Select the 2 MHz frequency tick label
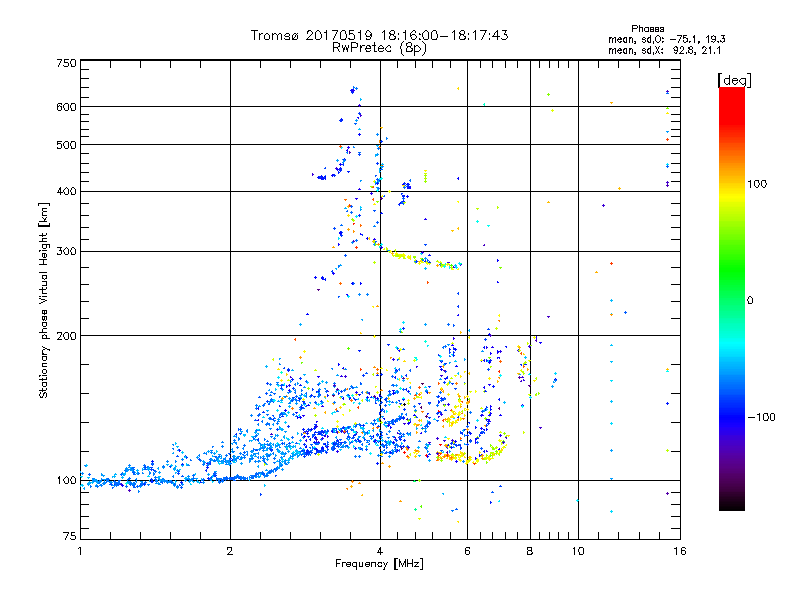Screen dimensions: 800x600 coord(230,551)
